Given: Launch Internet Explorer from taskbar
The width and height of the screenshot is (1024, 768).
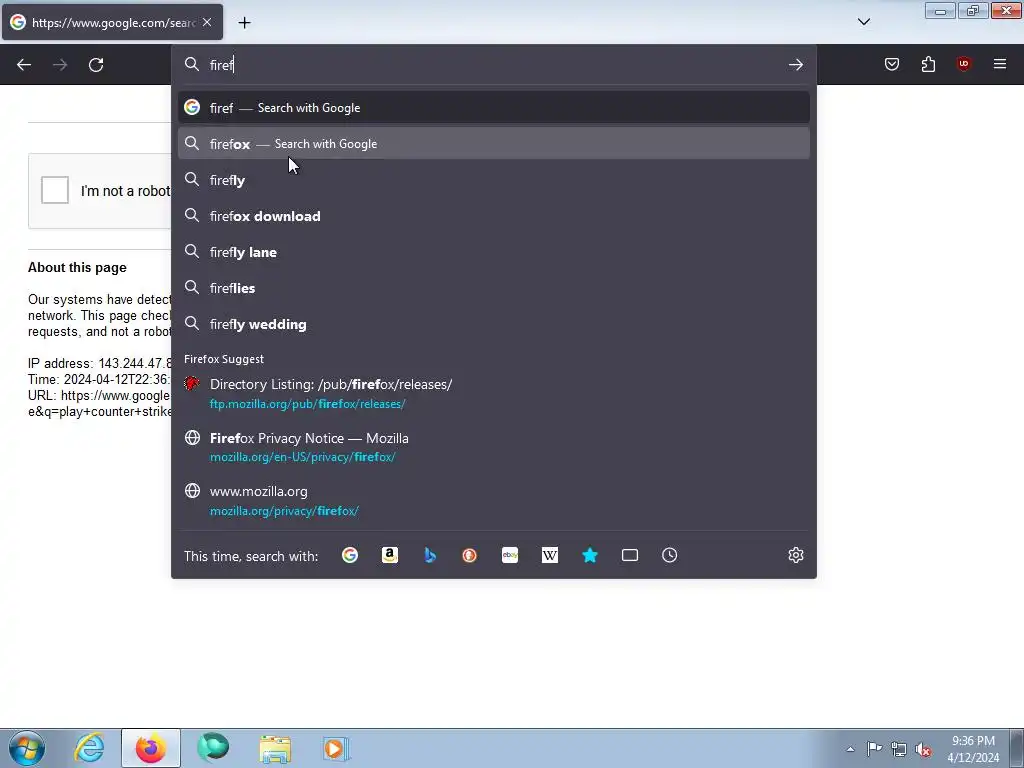Looking at the screenshot, I should pos(89,748).
